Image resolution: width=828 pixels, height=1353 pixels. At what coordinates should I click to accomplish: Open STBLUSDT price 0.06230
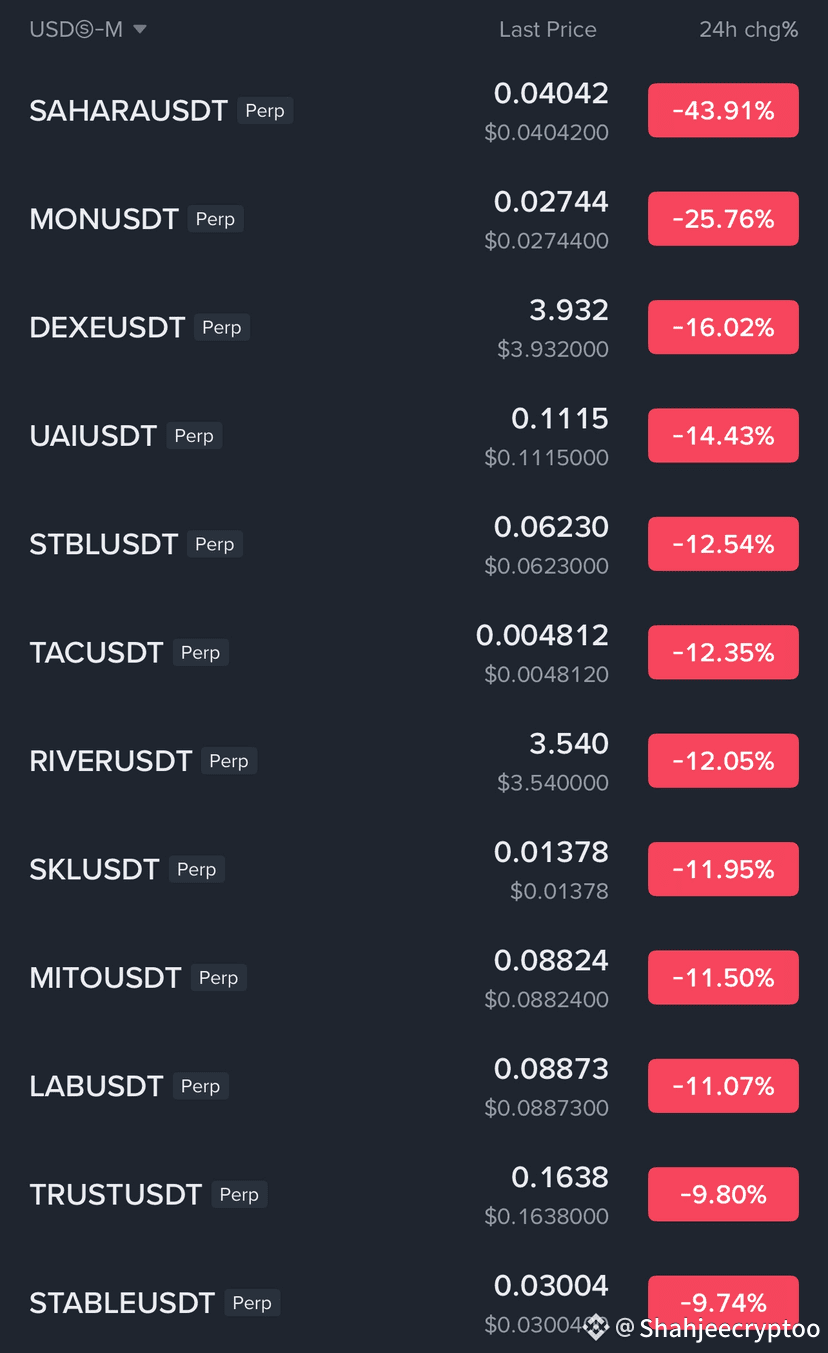click(x=551, y=527)
